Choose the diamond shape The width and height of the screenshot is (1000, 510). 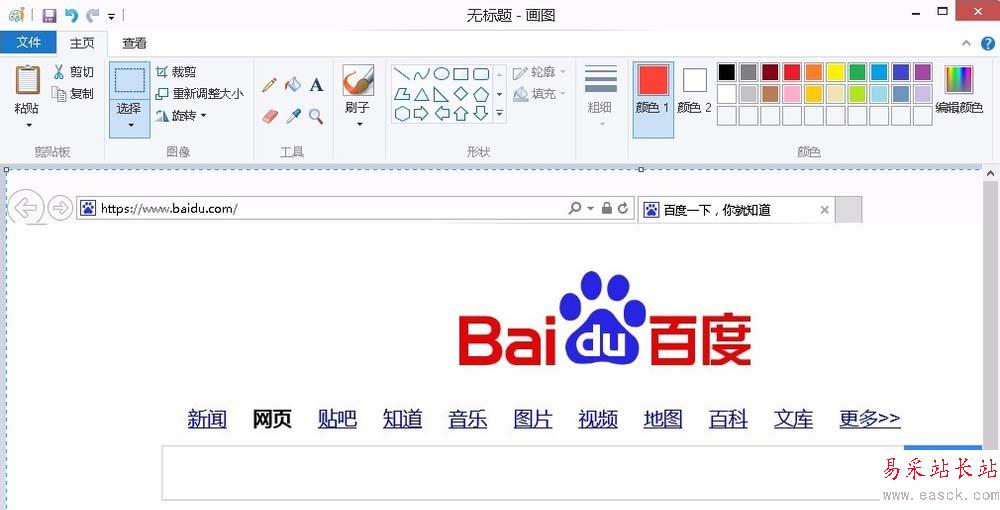click(x=460, y=94)
